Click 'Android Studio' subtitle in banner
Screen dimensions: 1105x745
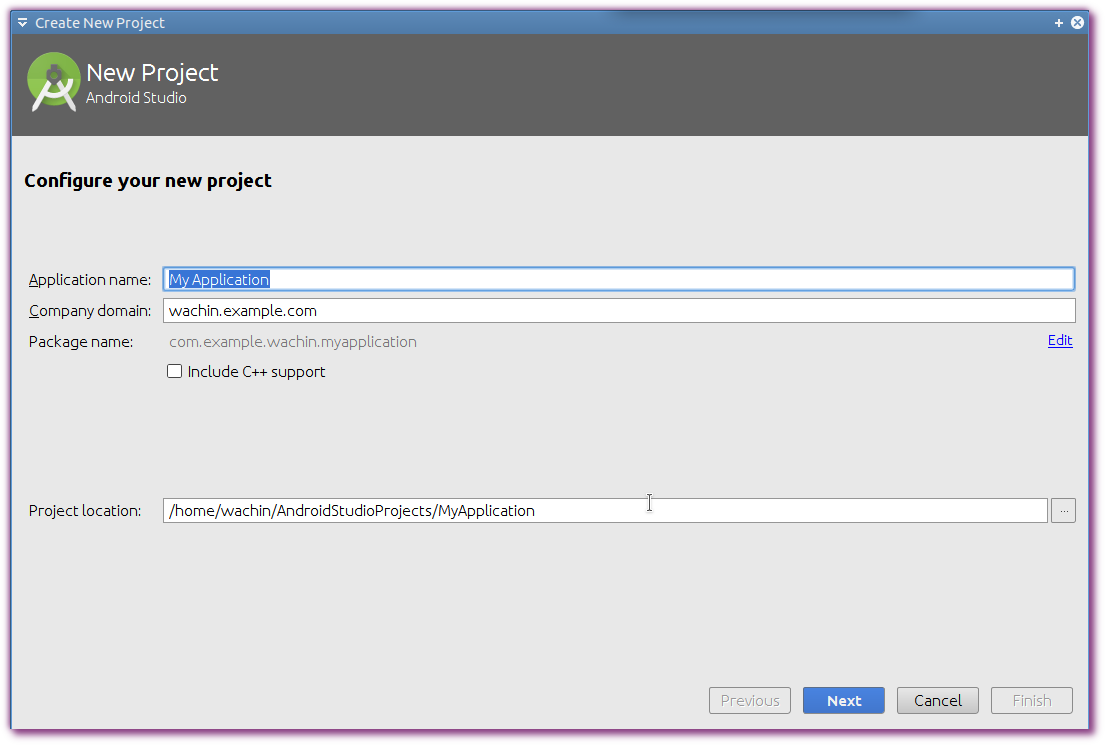[136, 98]
